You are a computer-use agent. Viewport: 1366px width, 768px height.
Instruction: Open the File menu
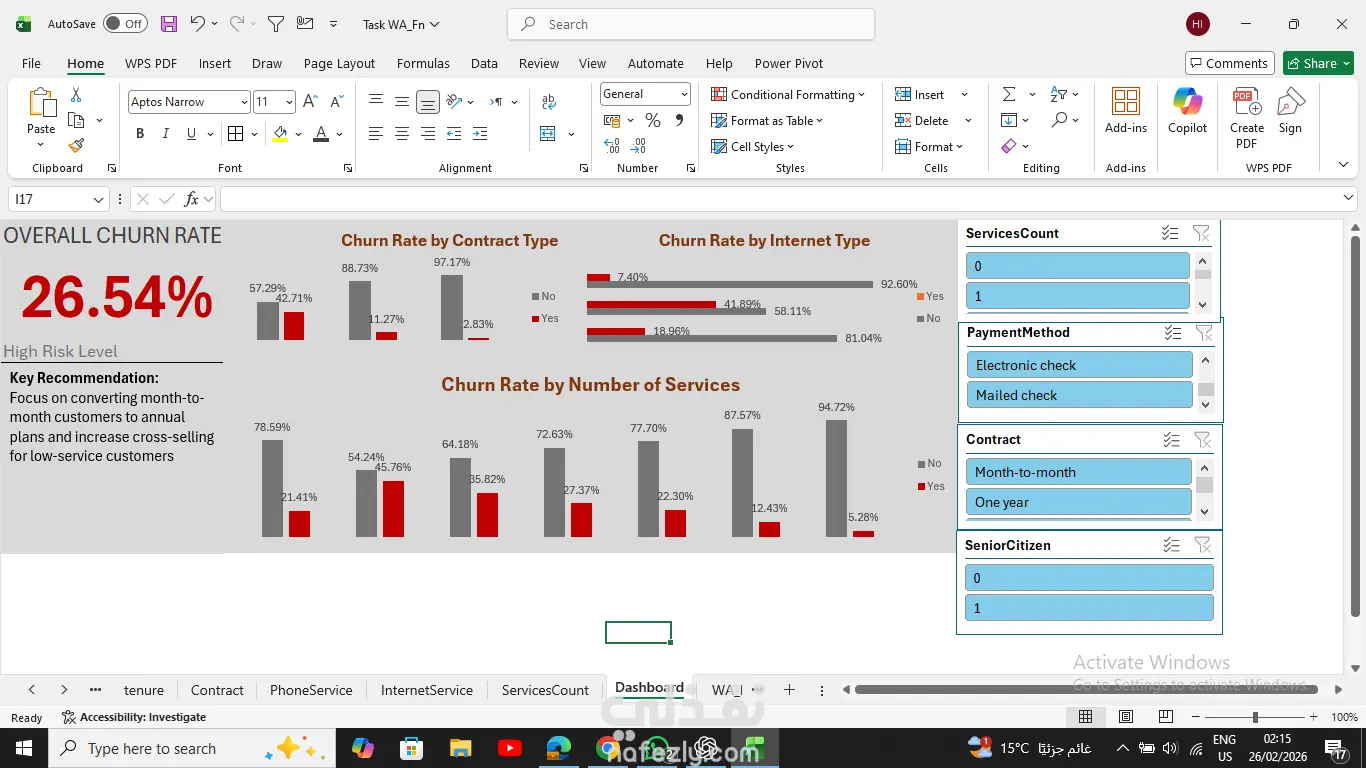point(31,63)
